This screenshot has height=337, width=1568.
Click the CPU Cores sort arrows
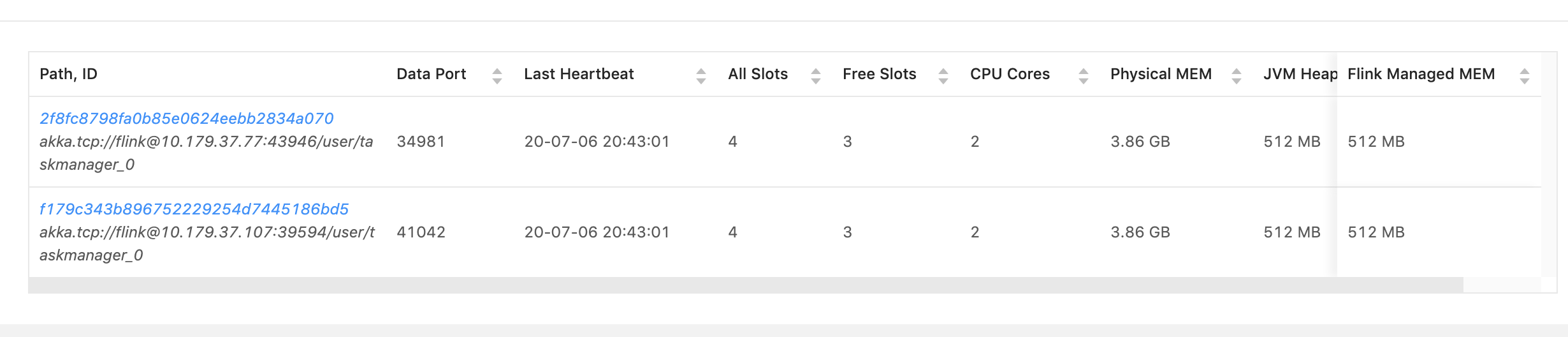click(1083, 76)
